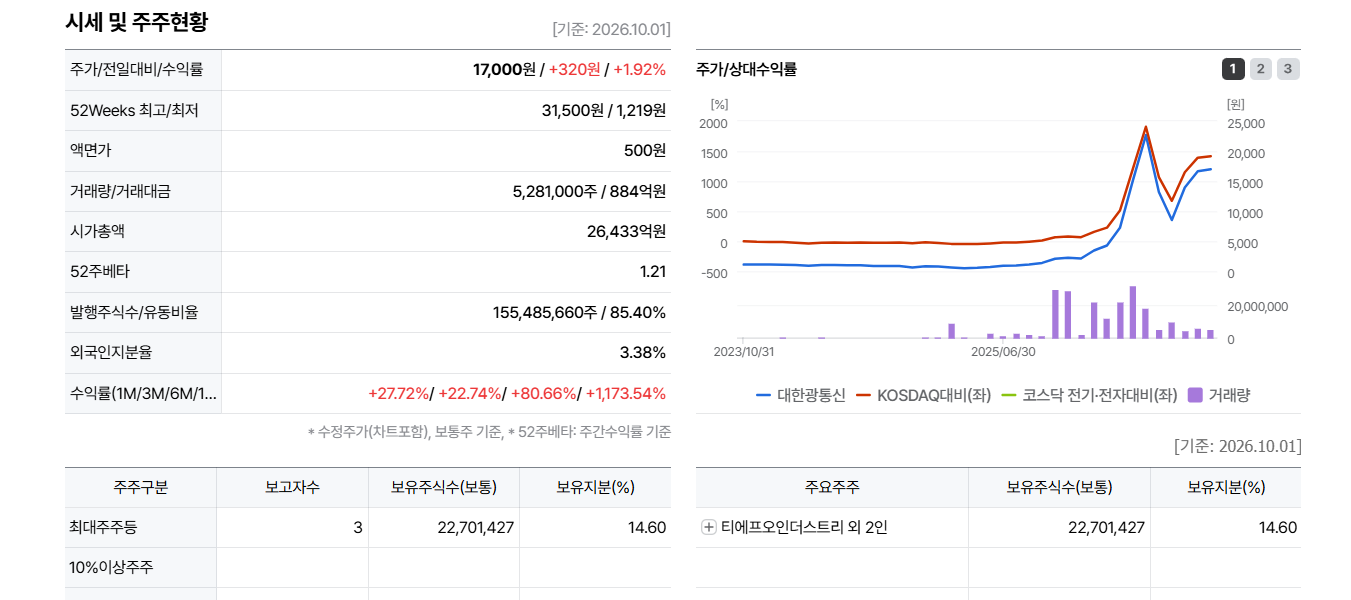Click the 1.21 beta value
This screenshot has height=600, width=1351.
coord(653,271)
